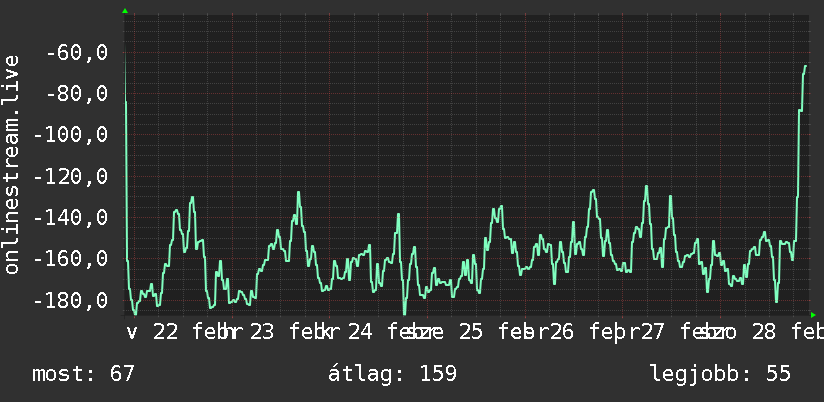Click the -100,0 y-axis label
Viewport: 824px width, 402px height.
coord(71,135)
